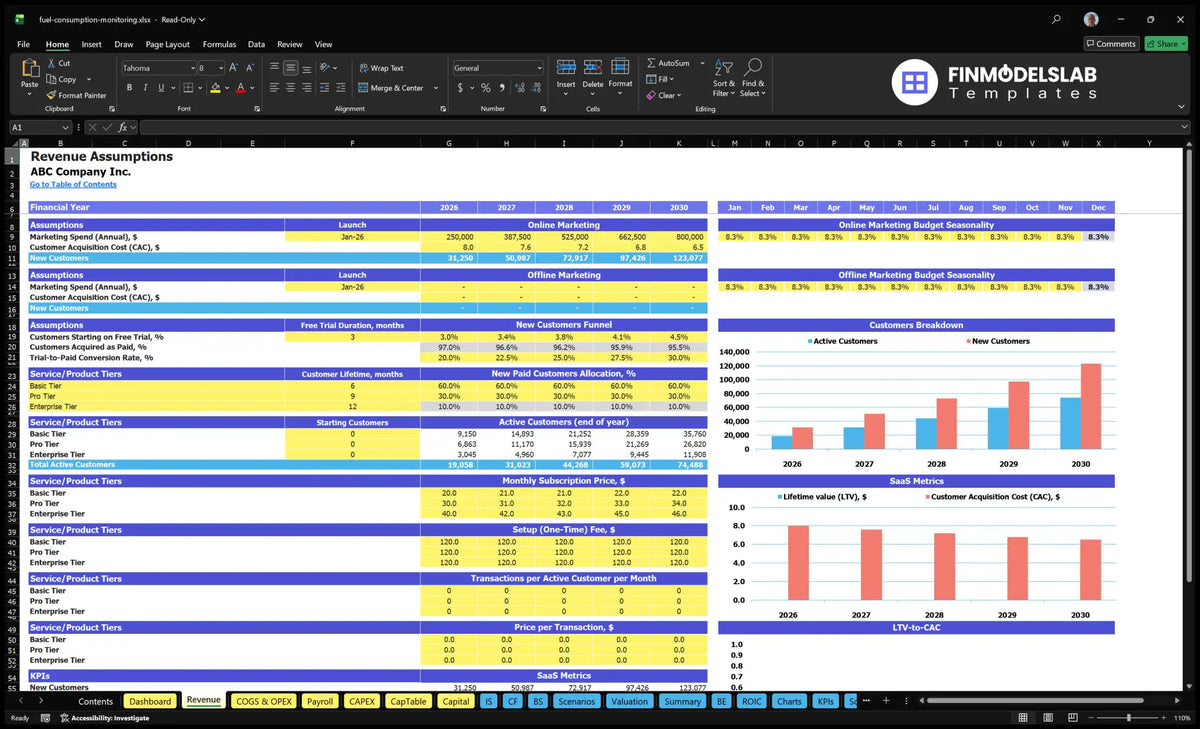This screenshot has width=1200, height=729.
Task: Click Decrease Decimal icon
Action: point(534,88)
